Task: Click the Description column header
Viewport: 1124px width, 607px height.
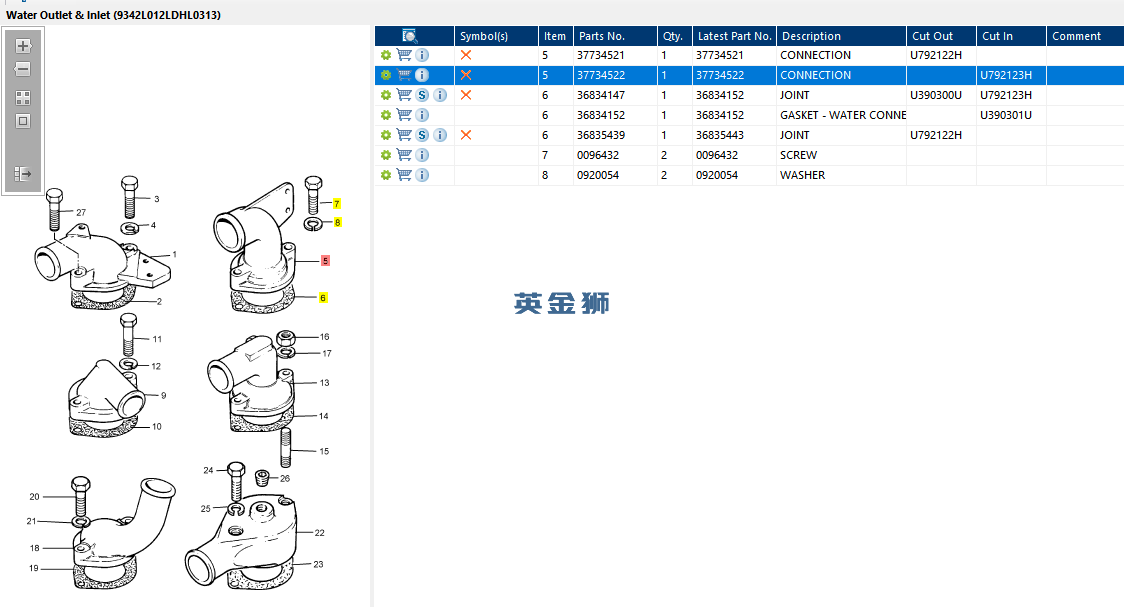Action: pos(811,36)
